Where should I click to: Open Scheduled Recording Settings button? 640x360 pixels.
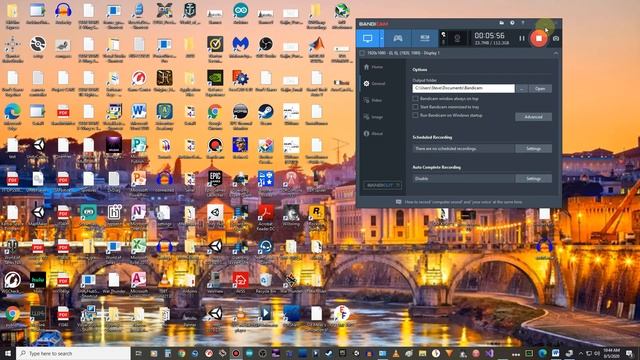click(533, 149)
